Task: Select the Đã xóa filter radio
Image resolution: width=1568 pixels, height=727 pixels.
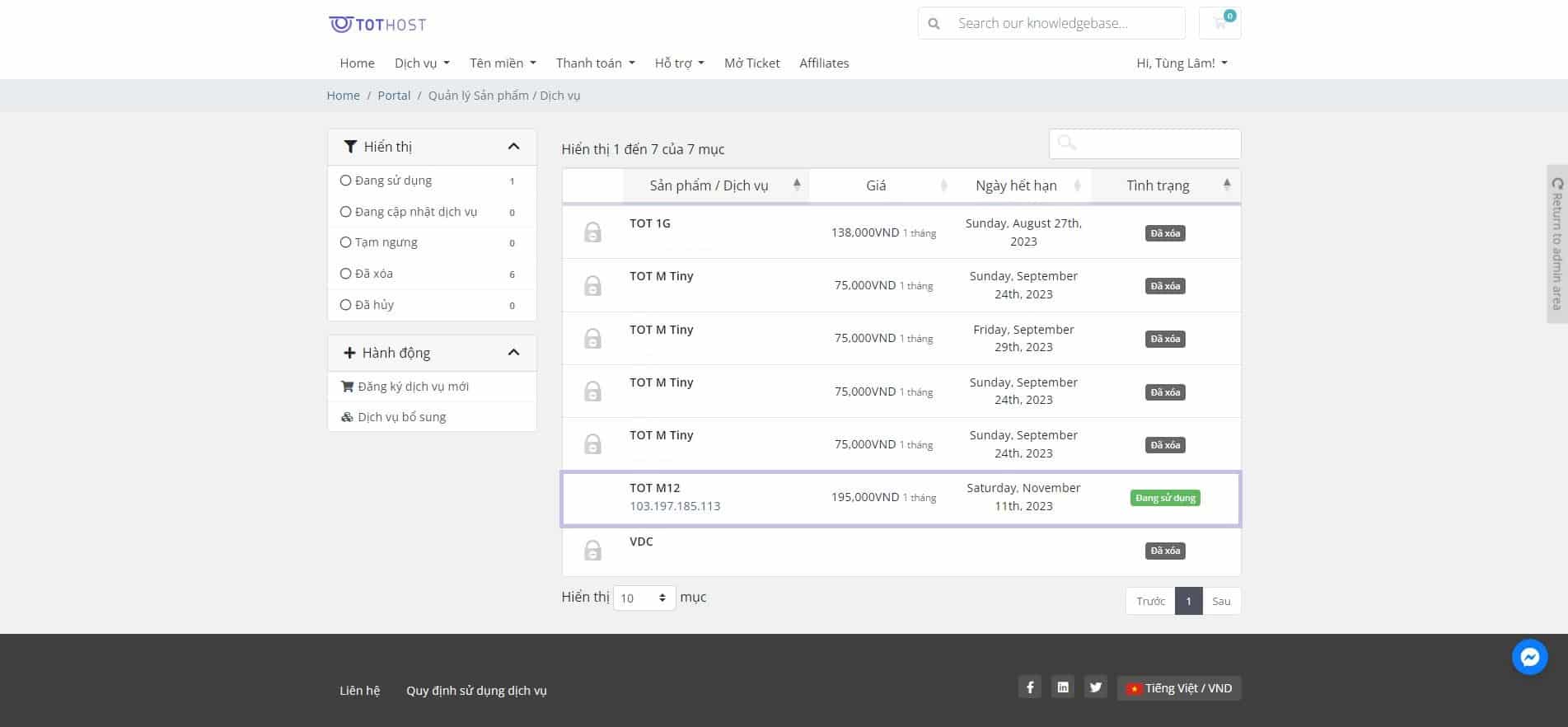Action: tap(345, 274)
